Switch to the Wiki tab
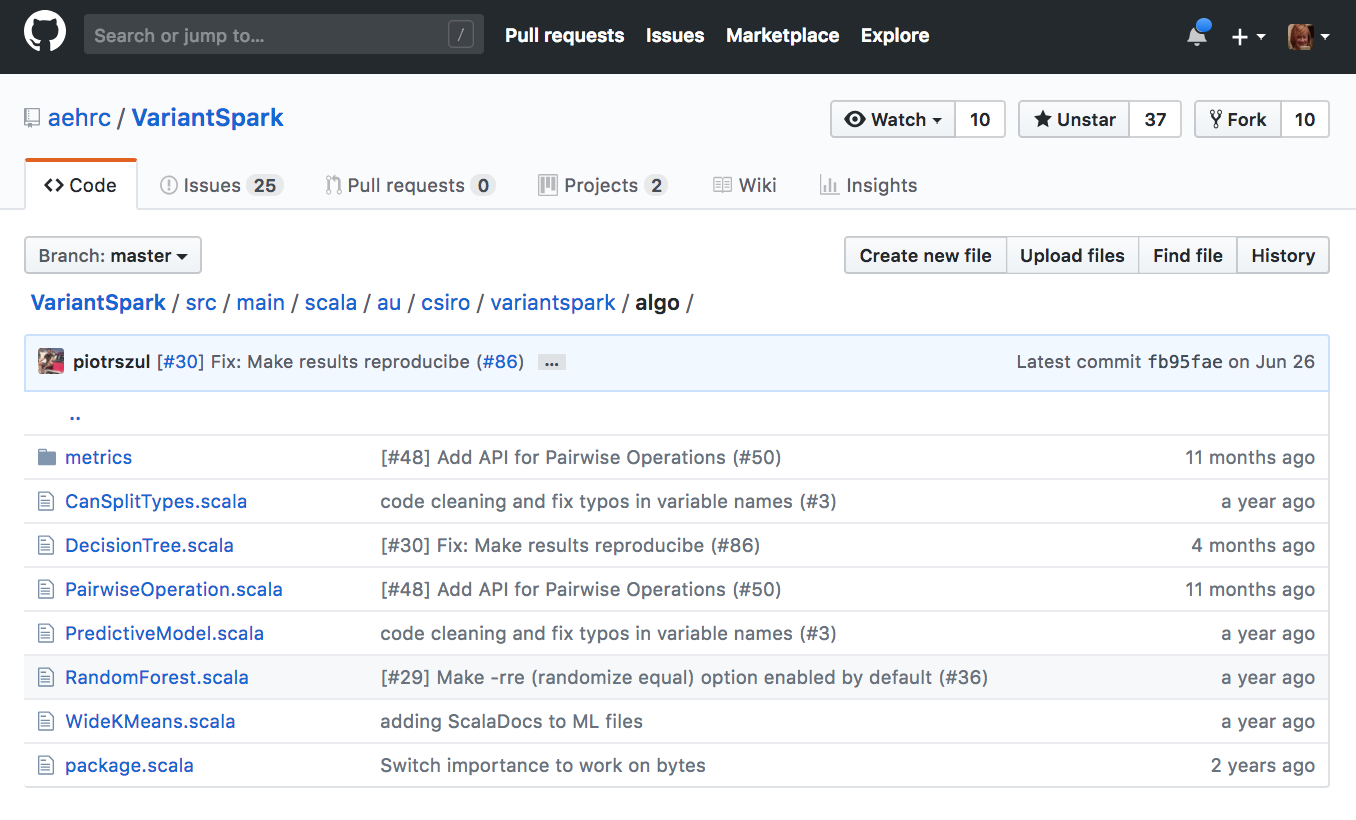The height and width of the screenshot is (820, 1356). [745, 185]
